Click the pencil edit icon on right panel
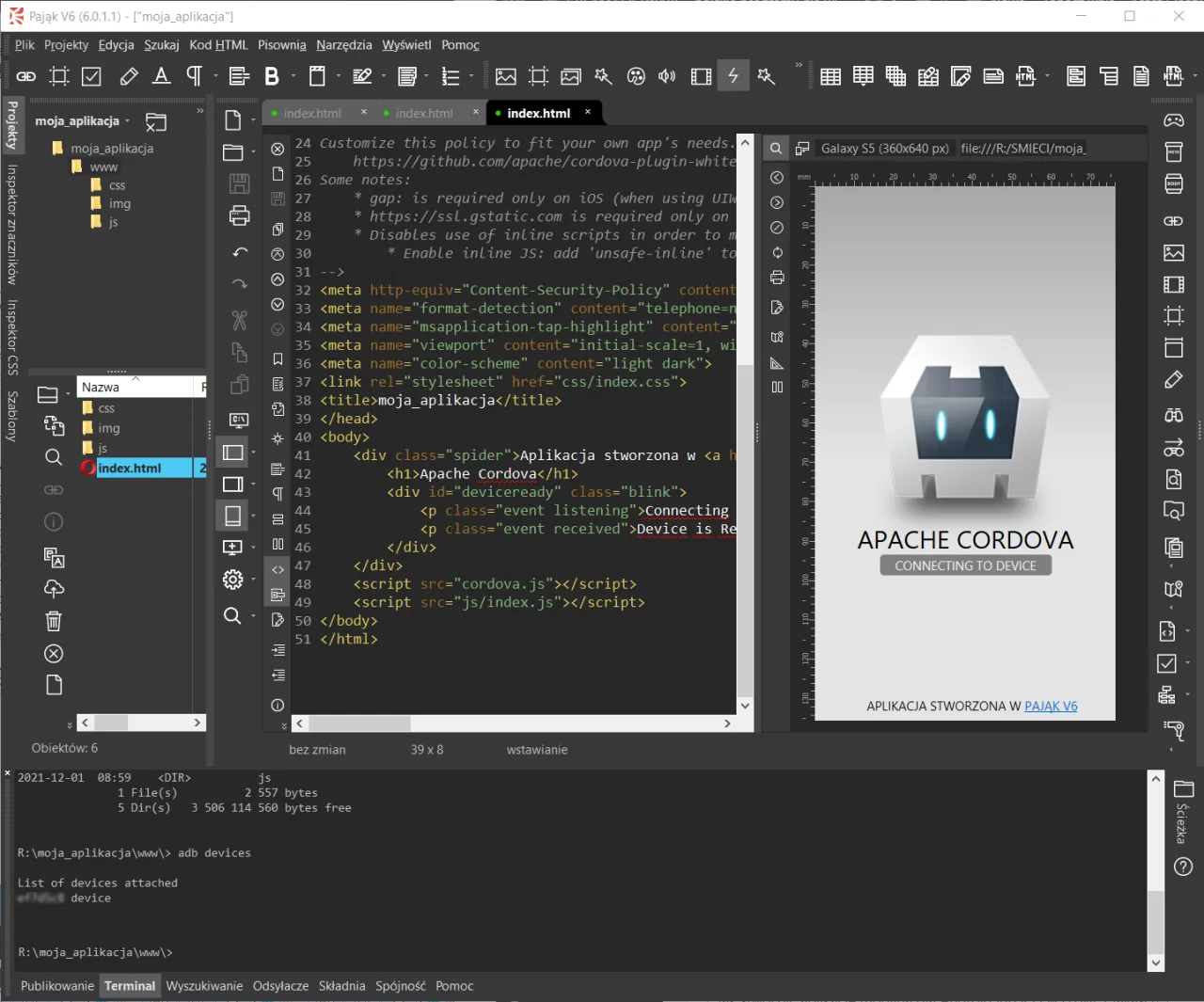1204x1002 pixels. point(1174,379)
